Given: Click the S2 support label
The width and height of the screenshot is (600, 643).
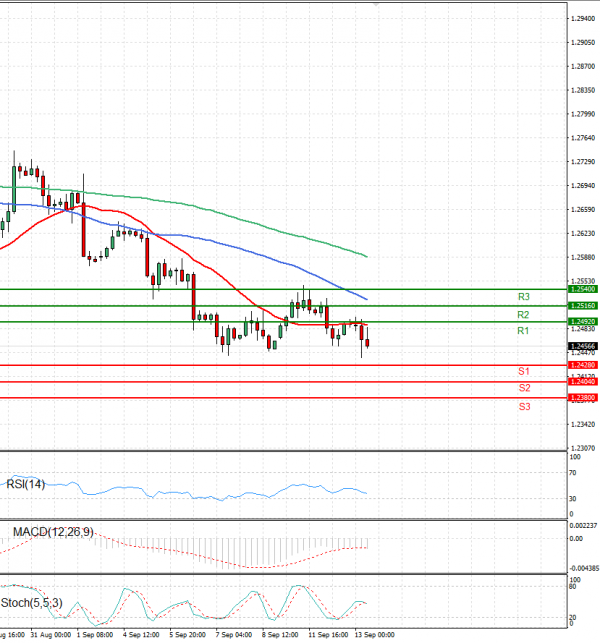Looking at the screenshot, I should 524,388.
